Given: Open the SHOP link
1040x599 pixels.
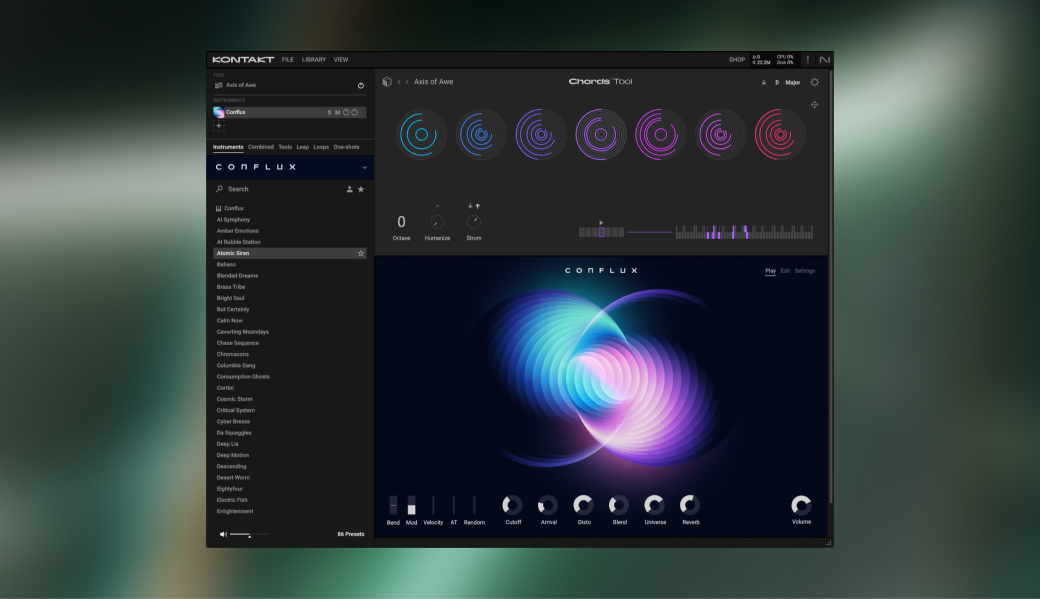Looking at the screenshot, I should [x=737, y=60].
